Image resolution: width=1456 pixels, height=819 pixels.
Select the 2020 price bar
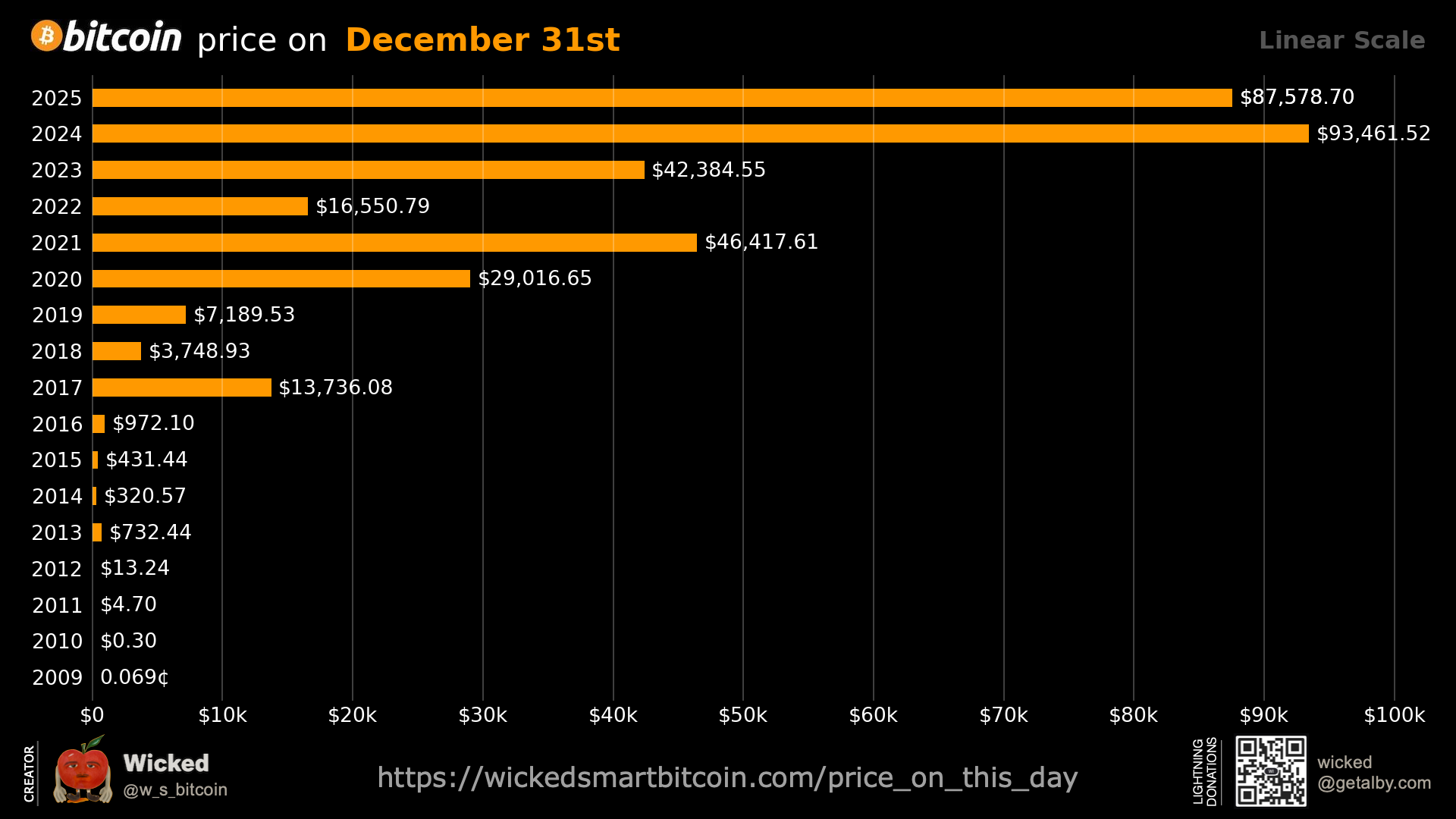281,279
